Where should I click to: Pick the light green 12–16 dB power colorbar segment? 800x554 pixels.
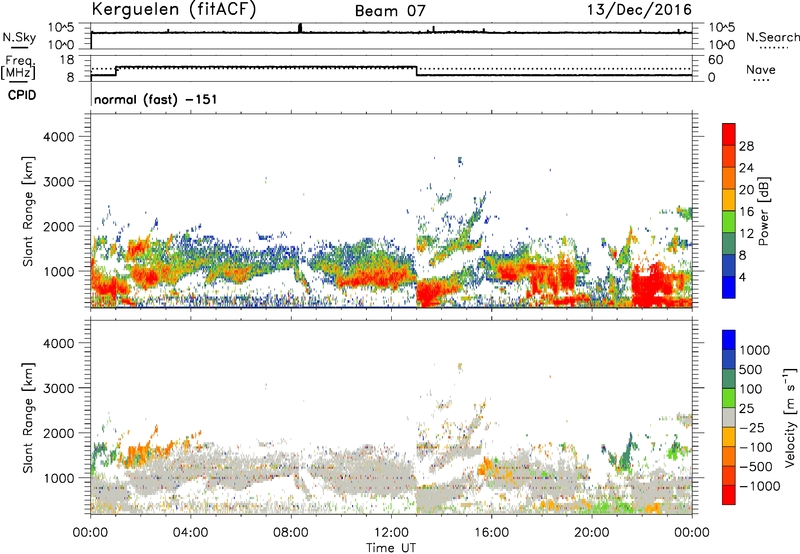pyautogui.click(x=729, y=222)
